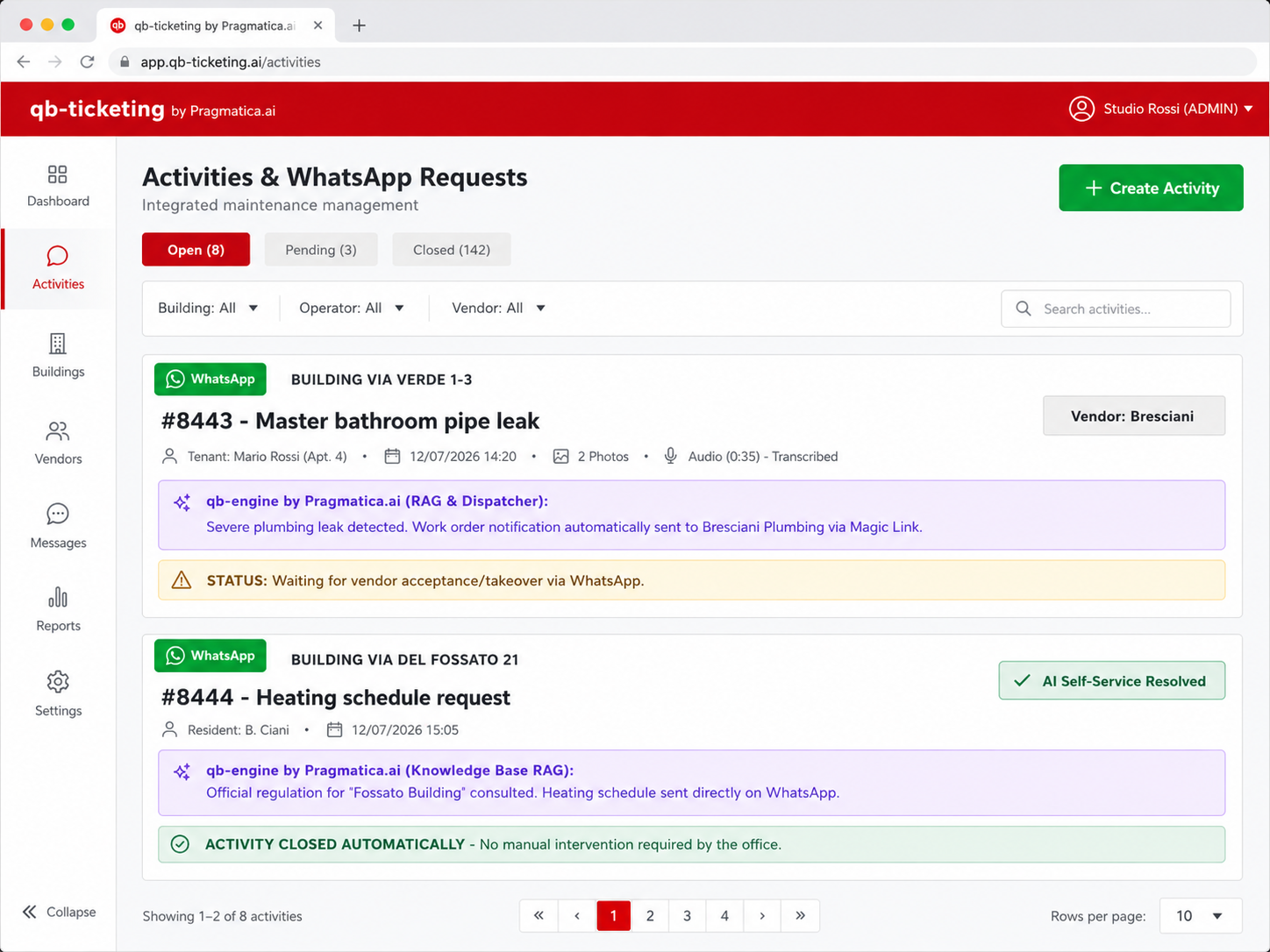Screen dimensions: 1270x952
Task: Click the calendar icon next to 12/07/2026 15:05
Action: (x=334, y=729)
